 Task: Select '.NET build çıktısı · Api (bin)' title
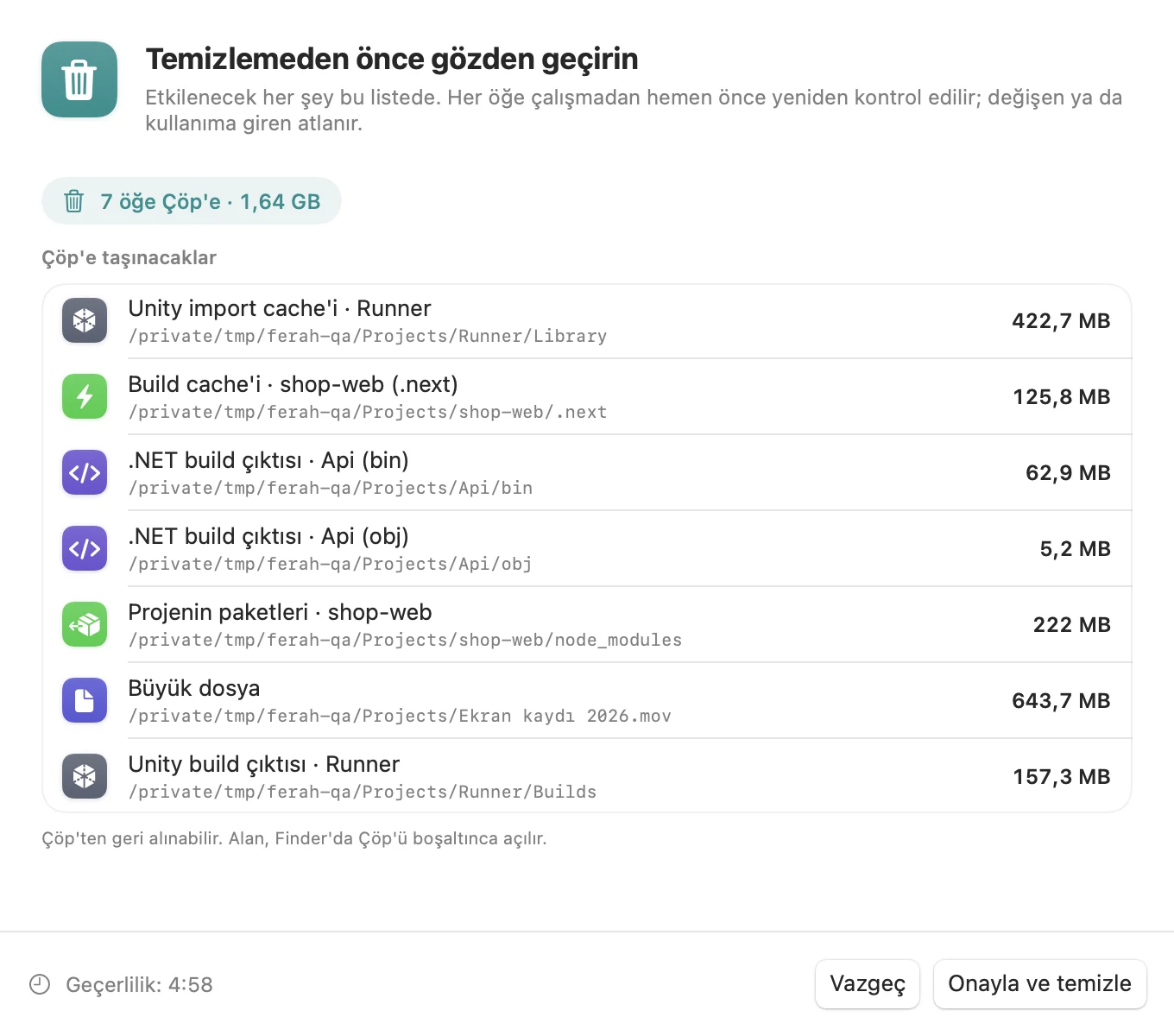[x=268, y=460]
